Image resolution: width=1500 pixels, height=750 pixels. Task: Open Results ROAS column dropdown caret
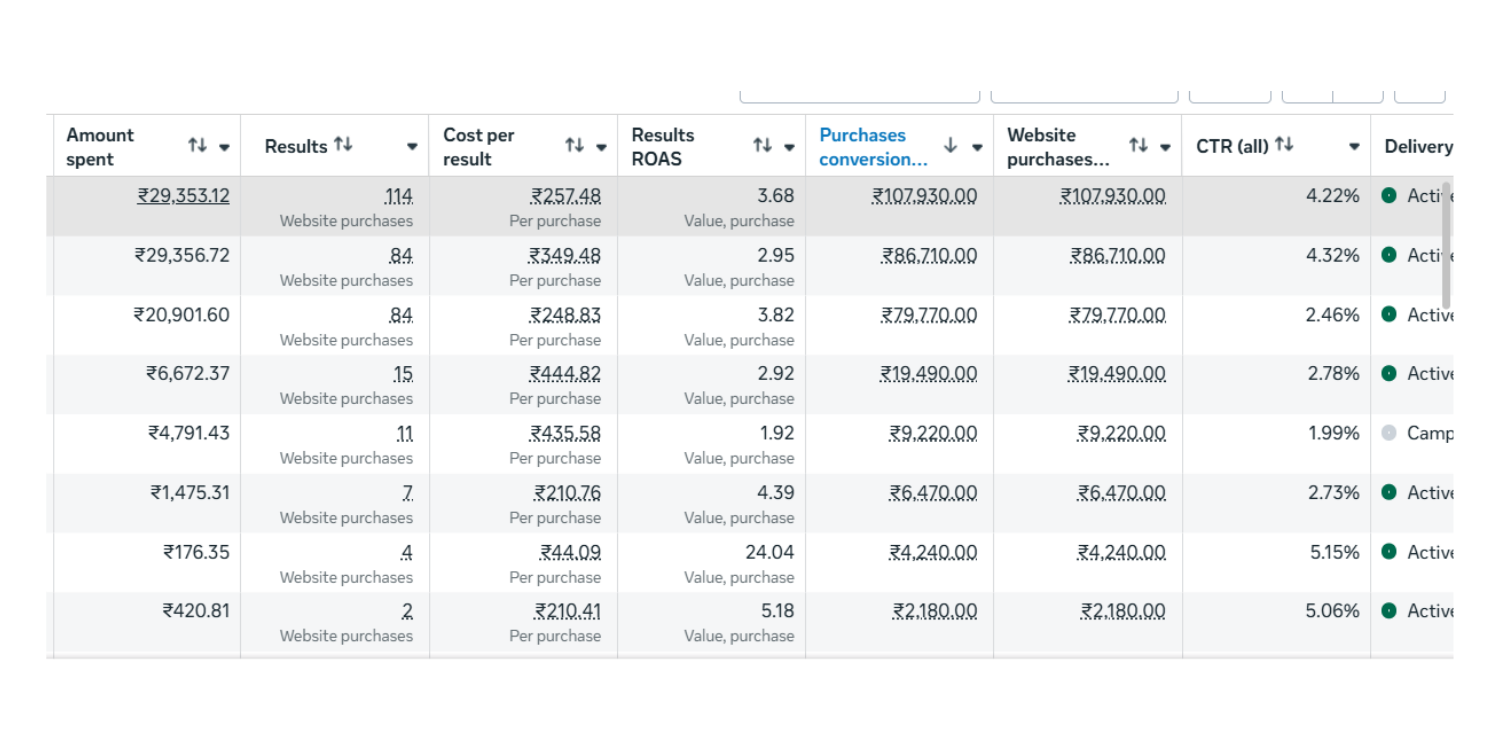pyautogui.click(x=789, y=147)
